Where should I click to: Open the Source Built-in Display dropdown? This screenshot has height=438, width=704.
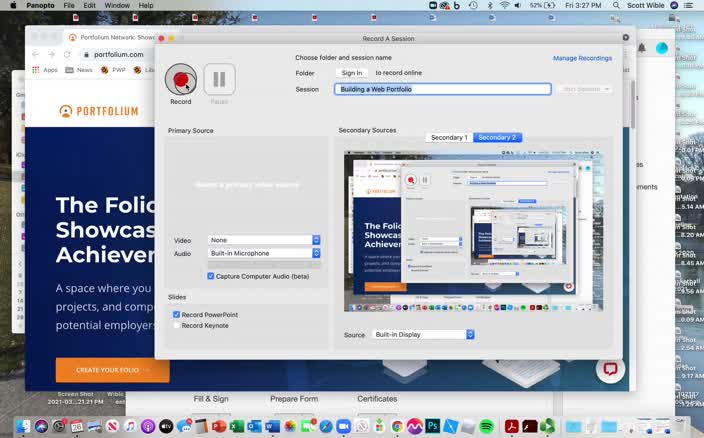422,334
